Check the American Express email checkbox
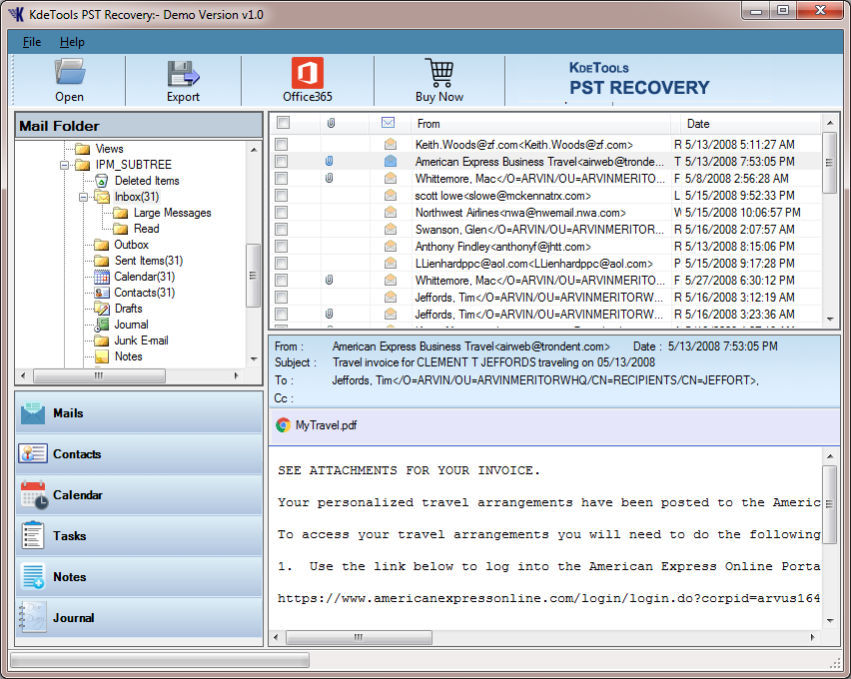The image size is (851, 679). click(x=281, y=161)
